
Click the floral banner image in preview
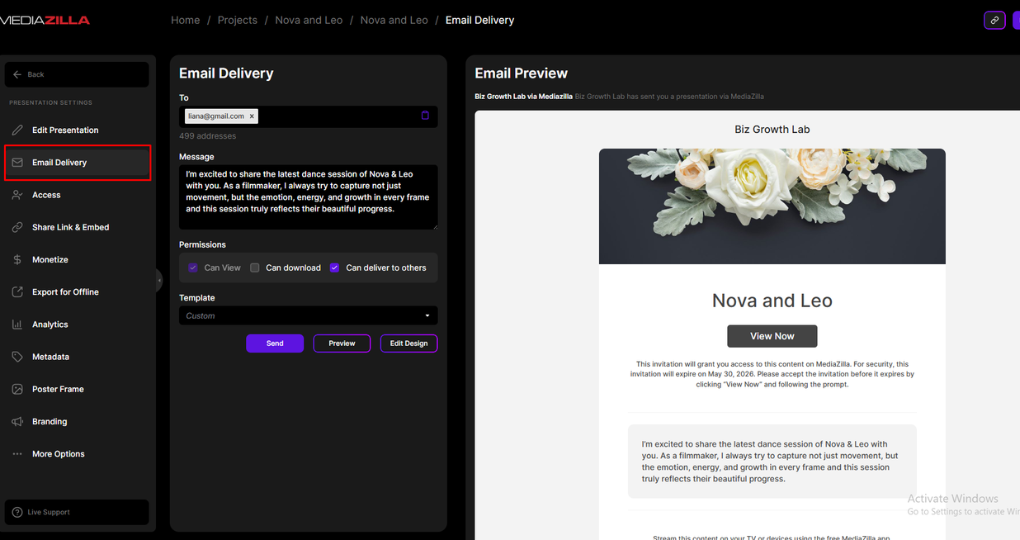772,206
